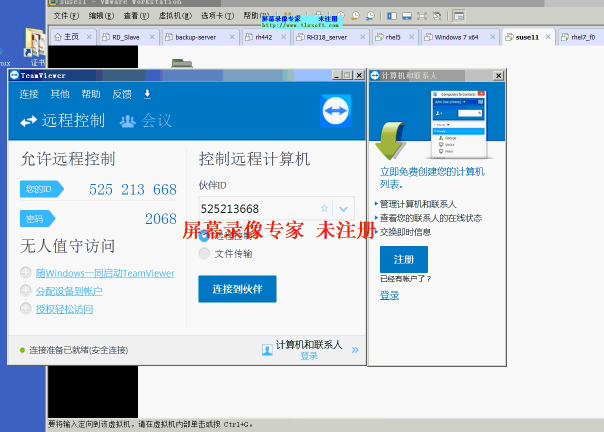
Task: Open the 授权轻松访问 link
Action: (x=64, y=309)
